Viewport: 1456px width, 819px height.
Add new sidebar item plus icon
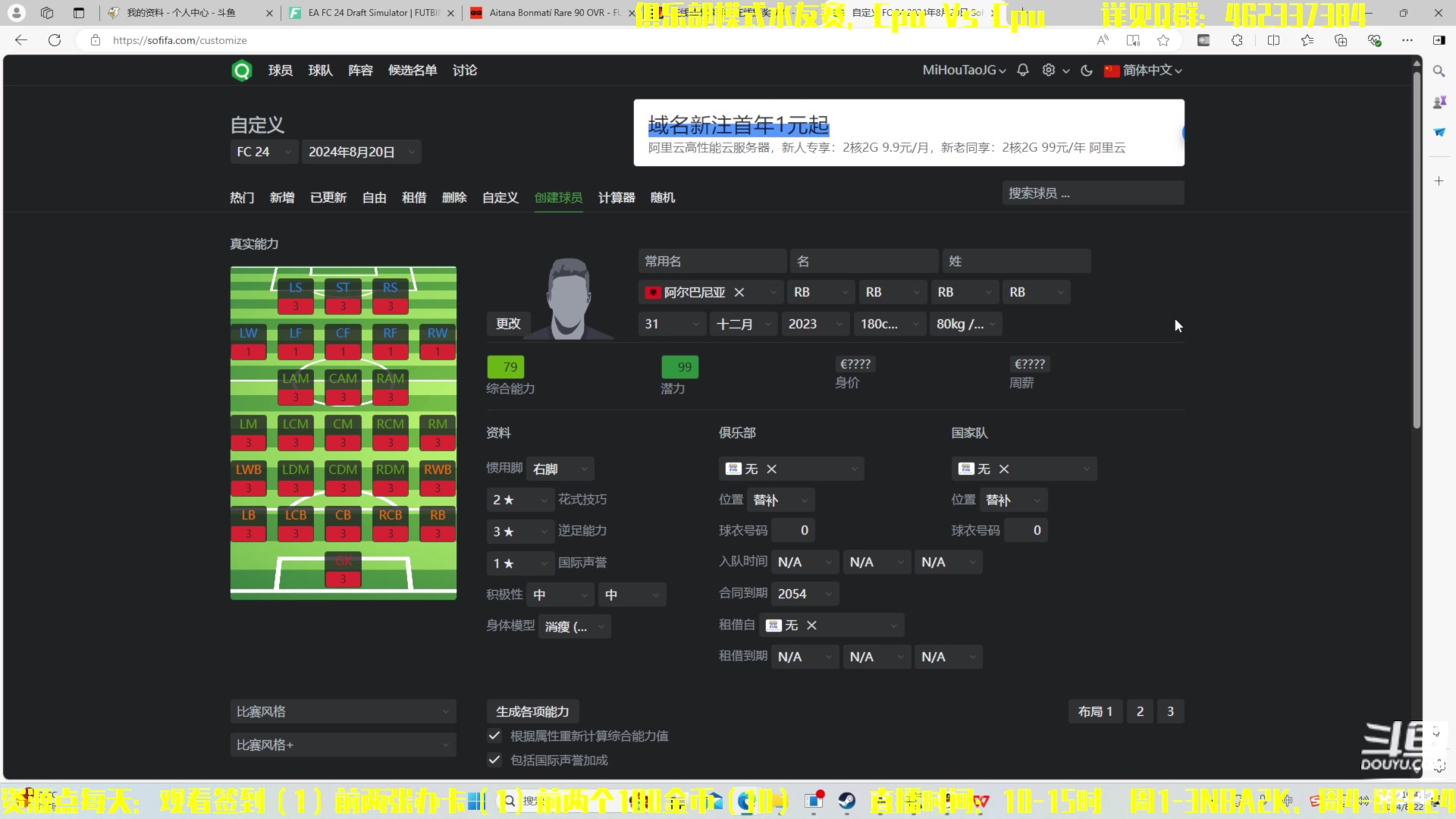tap(1439, 180)
